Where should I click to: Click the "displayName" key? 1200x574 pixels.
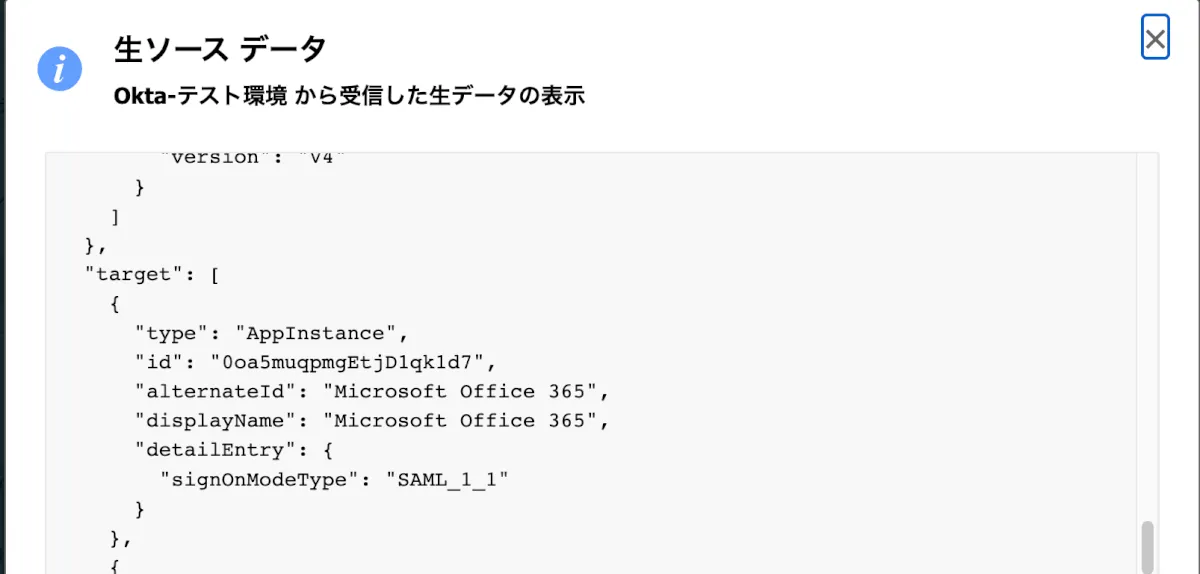(210, 420)
